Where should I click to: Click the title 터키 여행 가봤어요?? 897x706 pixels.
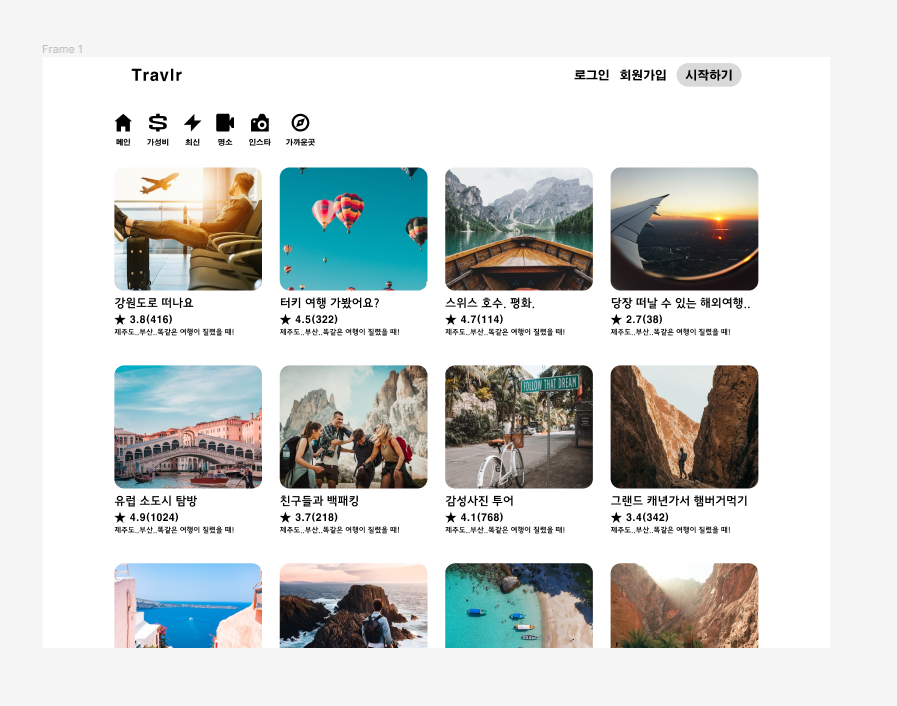[x=330, y=303]
